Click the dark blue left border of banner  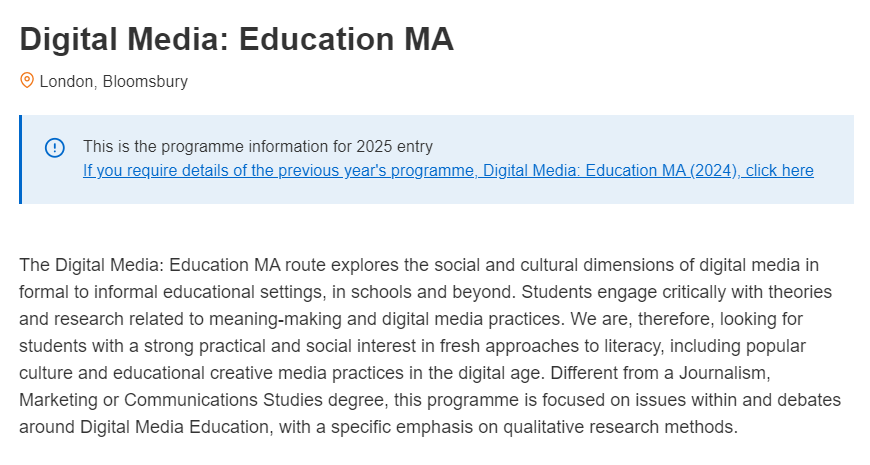click(x=21, y=159)
